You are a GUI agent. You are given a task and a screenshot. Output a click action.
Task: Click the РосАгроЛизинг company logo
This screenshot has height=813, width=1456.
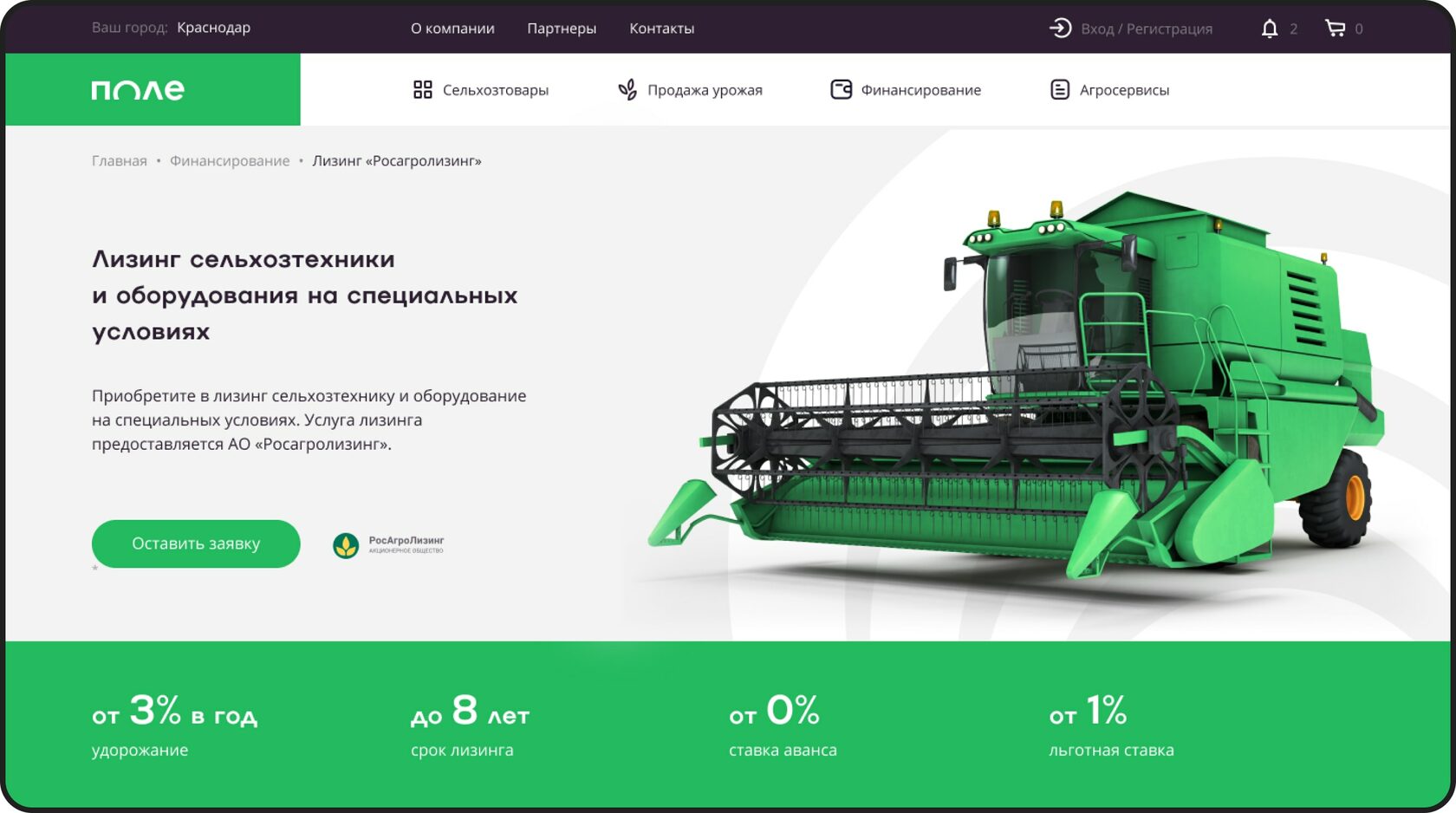(346, 544)
